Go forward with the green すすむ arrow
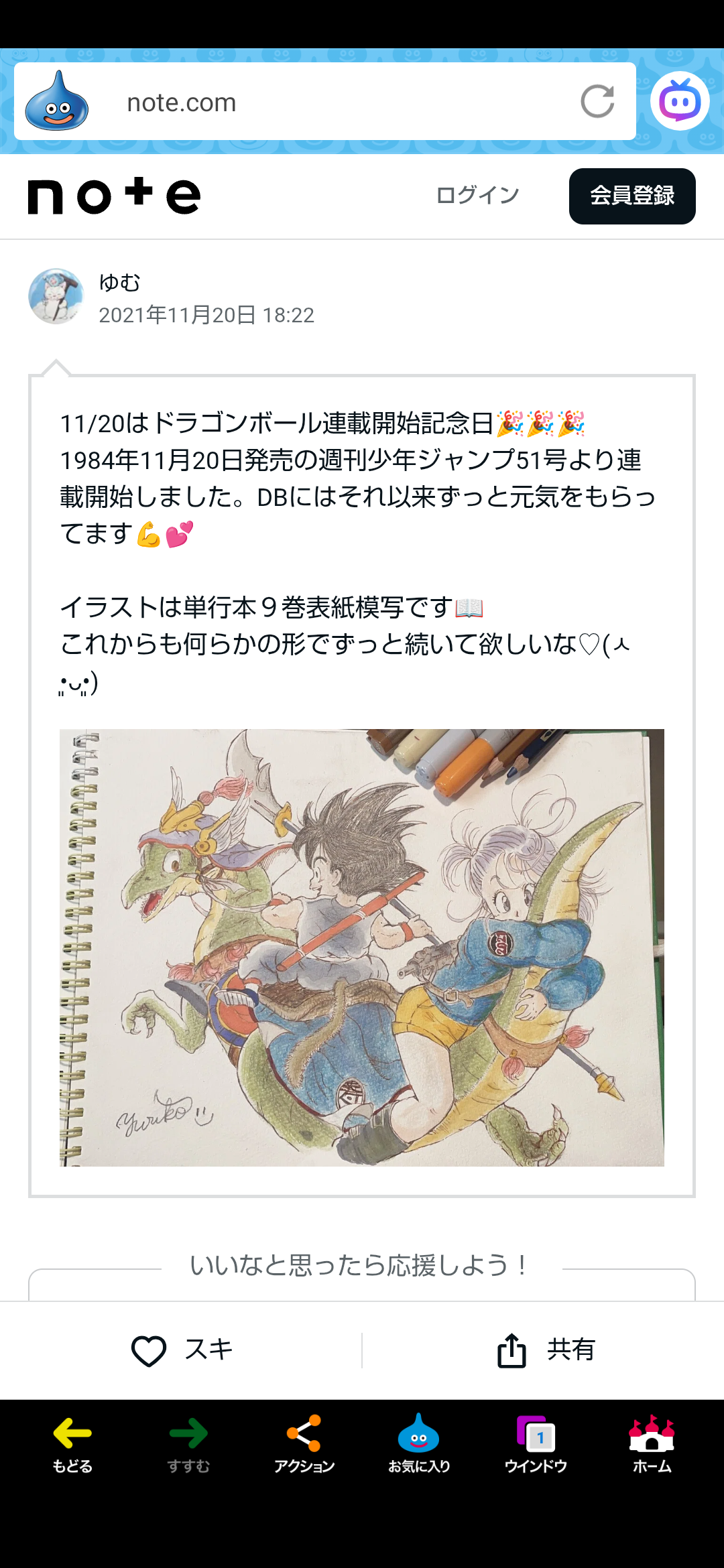The image size is (724, 1568). tap(188, 1445)
